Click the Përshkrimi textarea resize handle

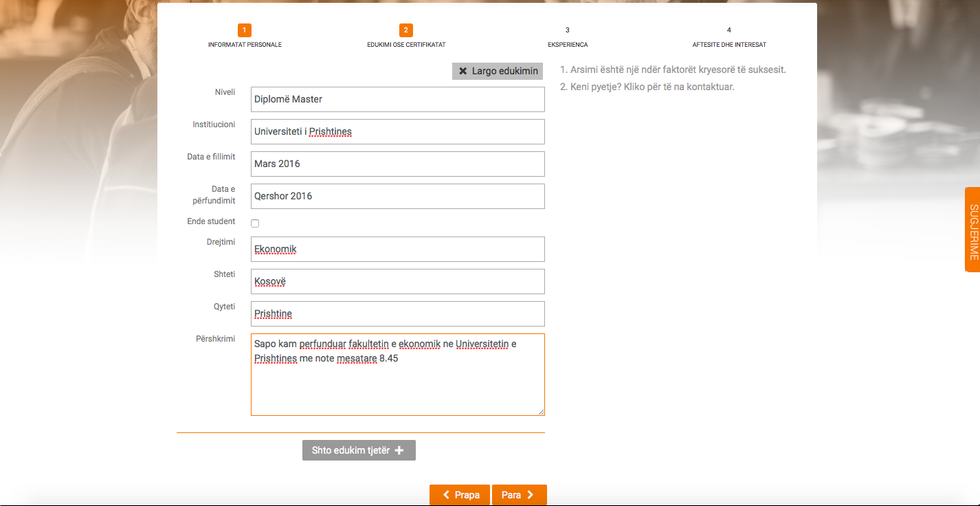point(540,410)
